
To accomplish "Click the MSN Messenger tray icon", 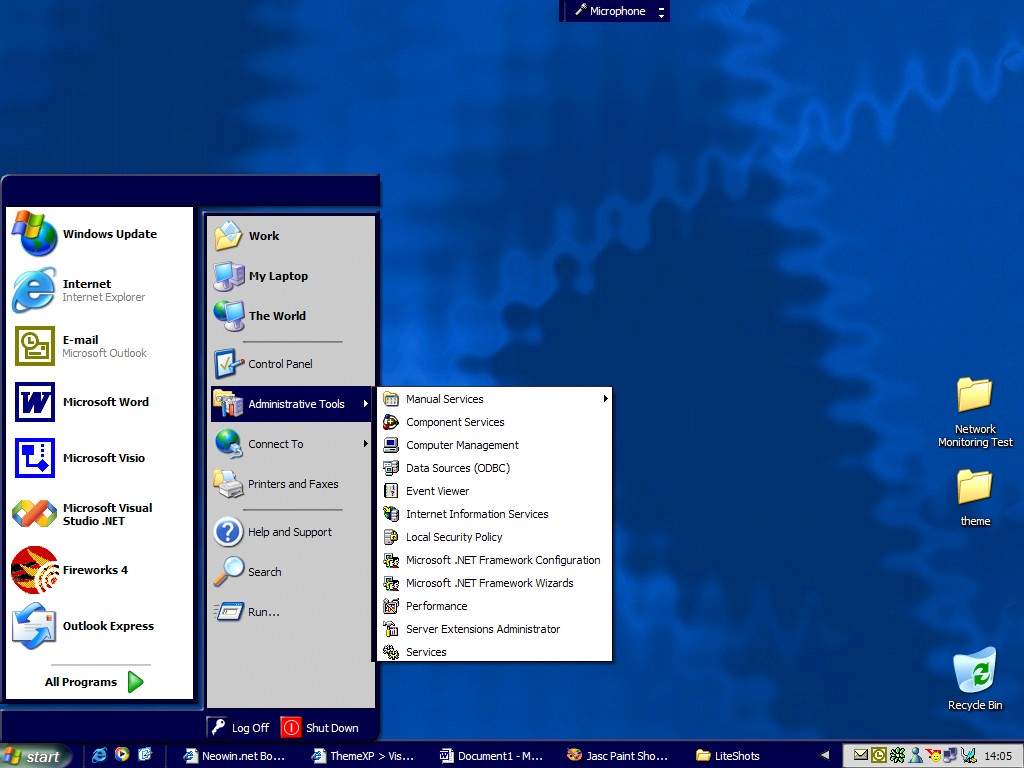I will click(916, 756).
